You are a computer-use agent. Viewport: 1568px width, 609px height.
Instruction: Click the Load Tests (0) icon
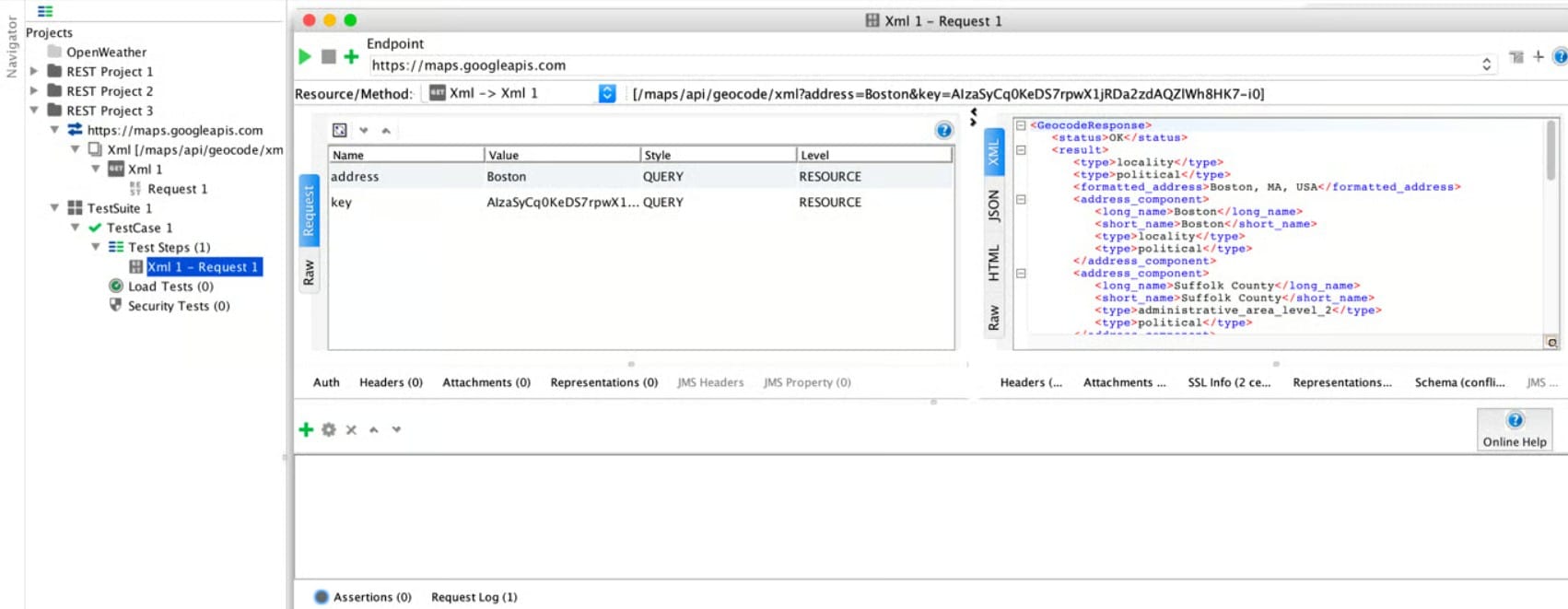pos(116,286)
